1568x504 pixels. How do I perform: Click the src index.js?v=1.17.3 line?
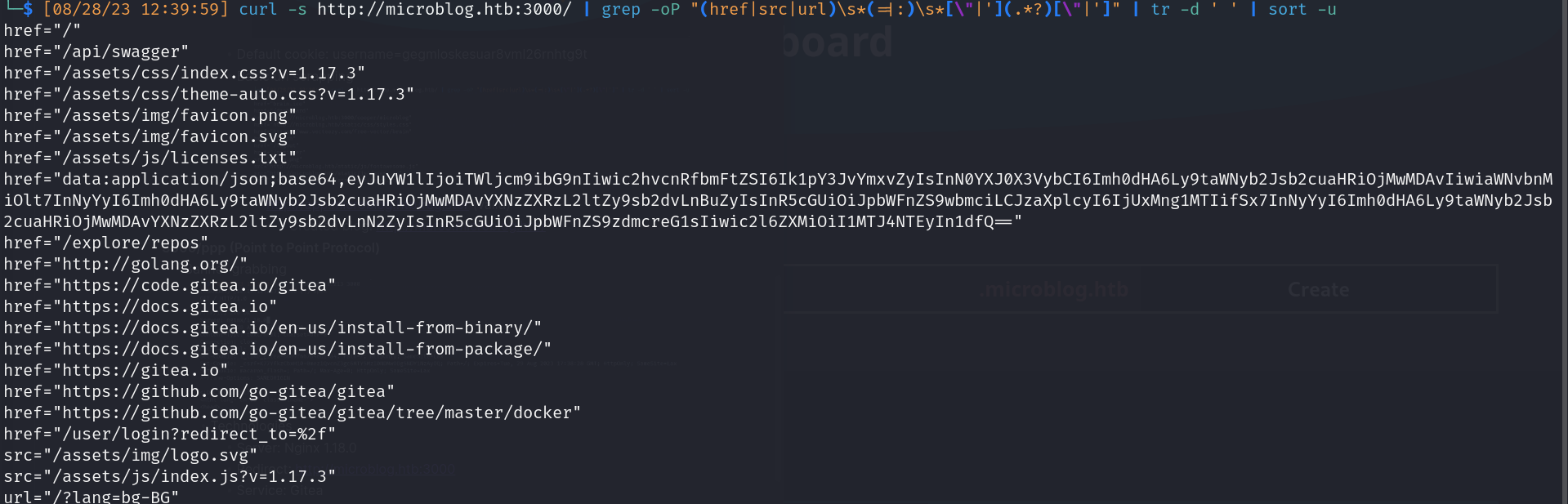[169, 477]
